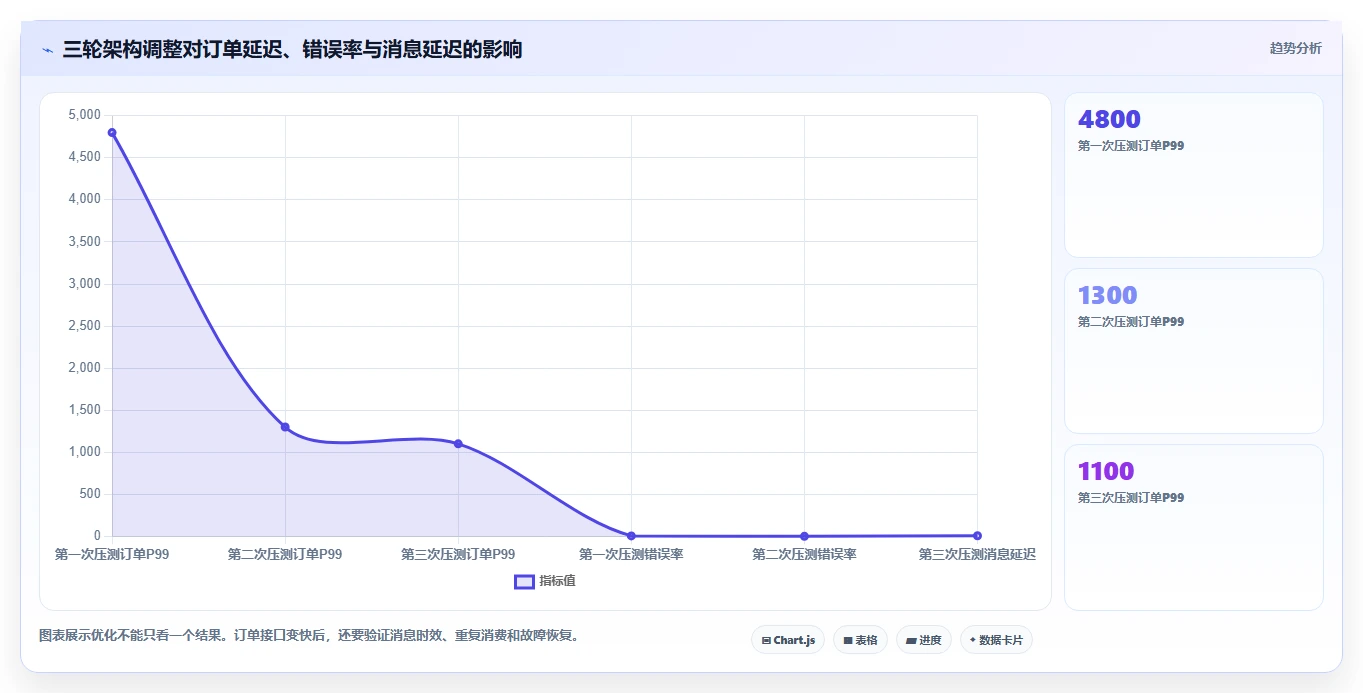Click the data point for 第三次压测消息延迟
1363x693 pixels.
pos(977,535)
